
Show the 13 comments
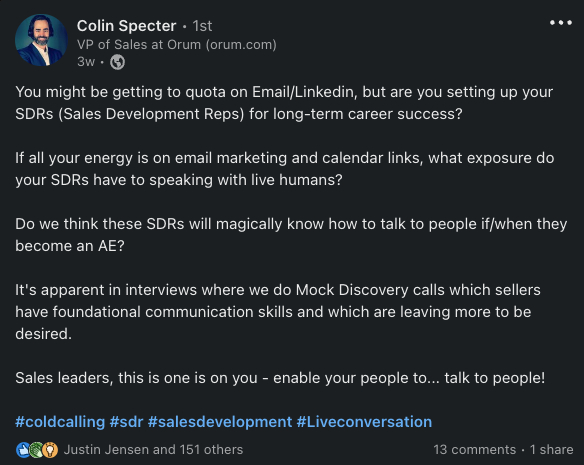pyautogui.click(x=474, y=450)
